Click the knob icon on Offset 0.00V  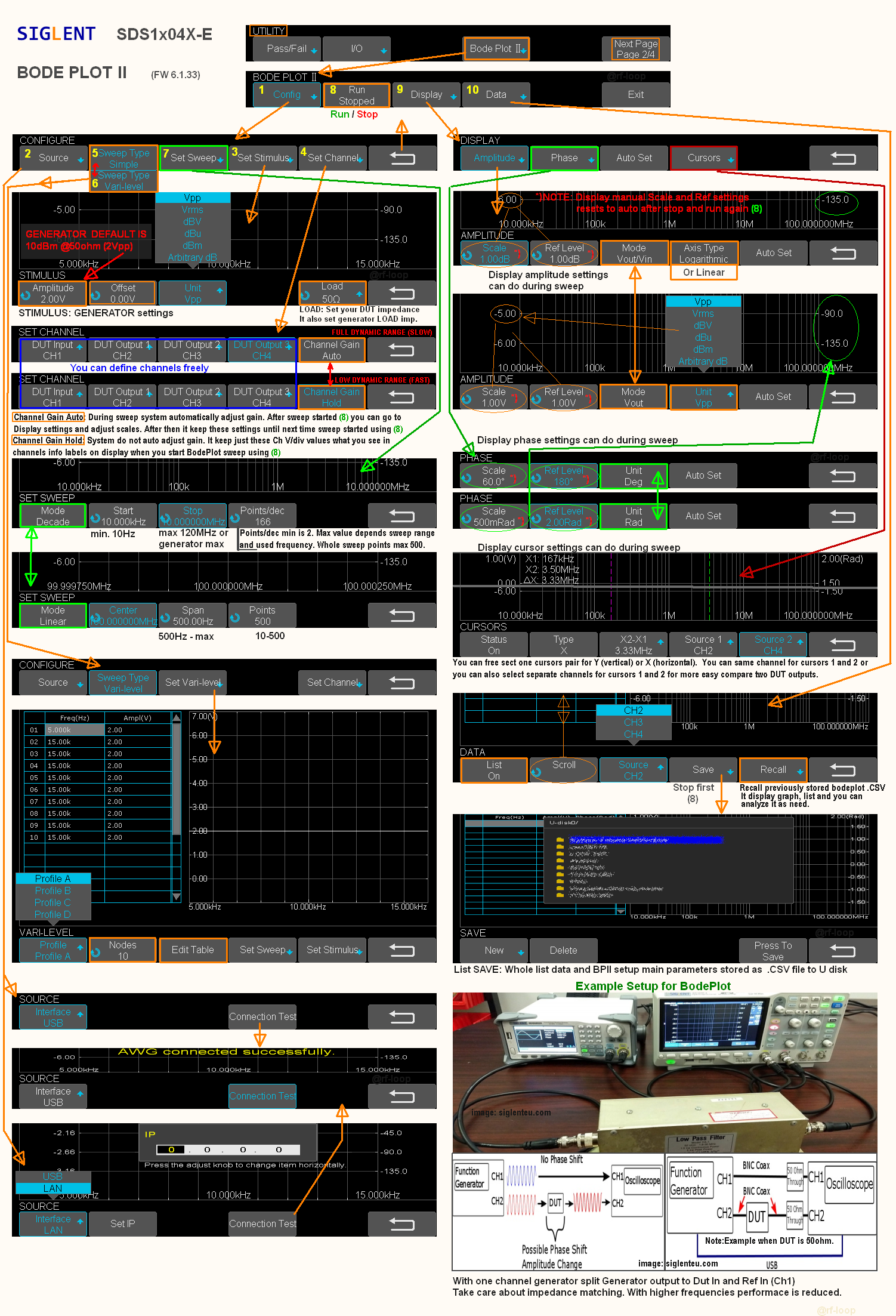(95, 296)
